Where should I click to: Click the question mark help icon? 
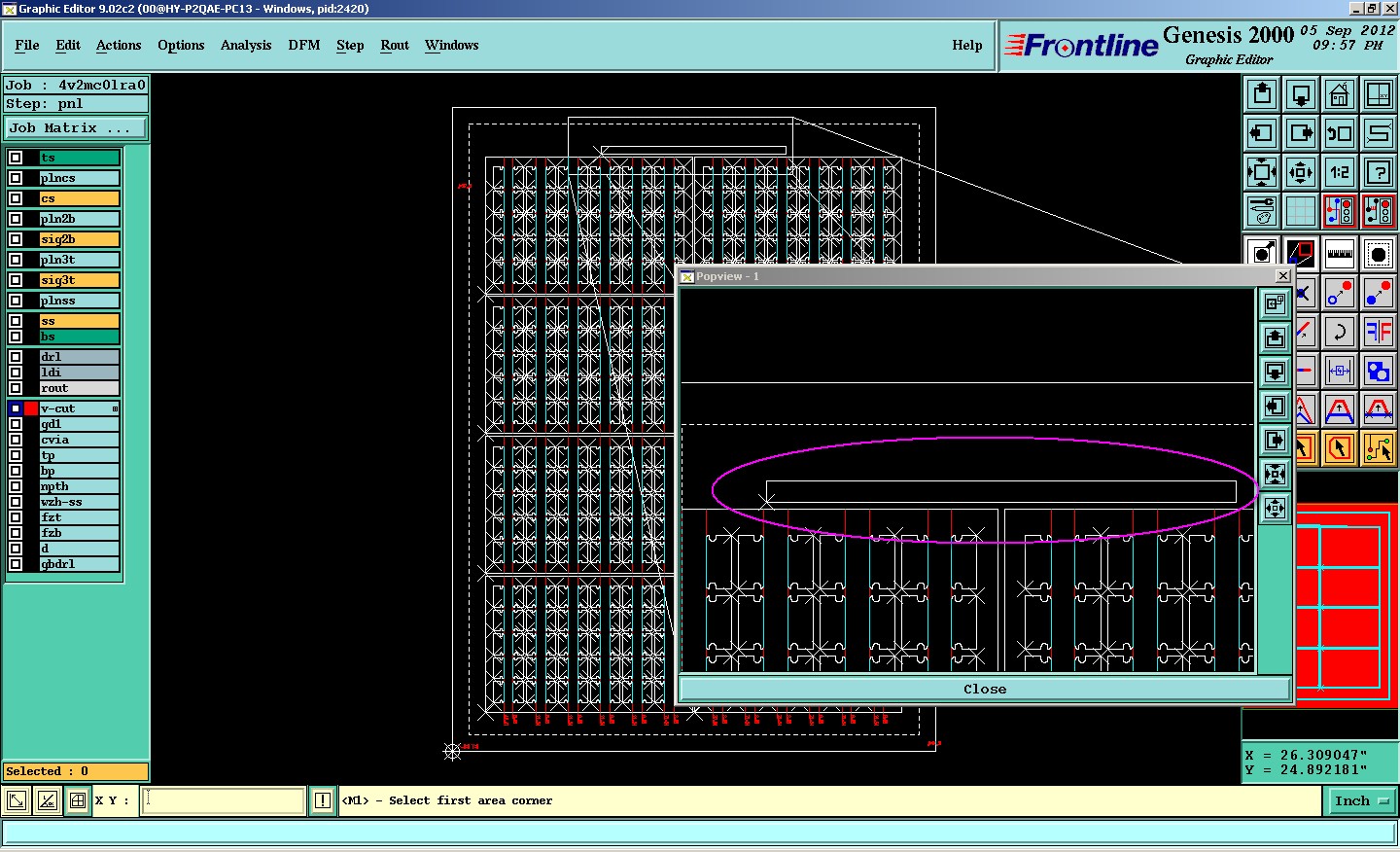point(1378,172)
